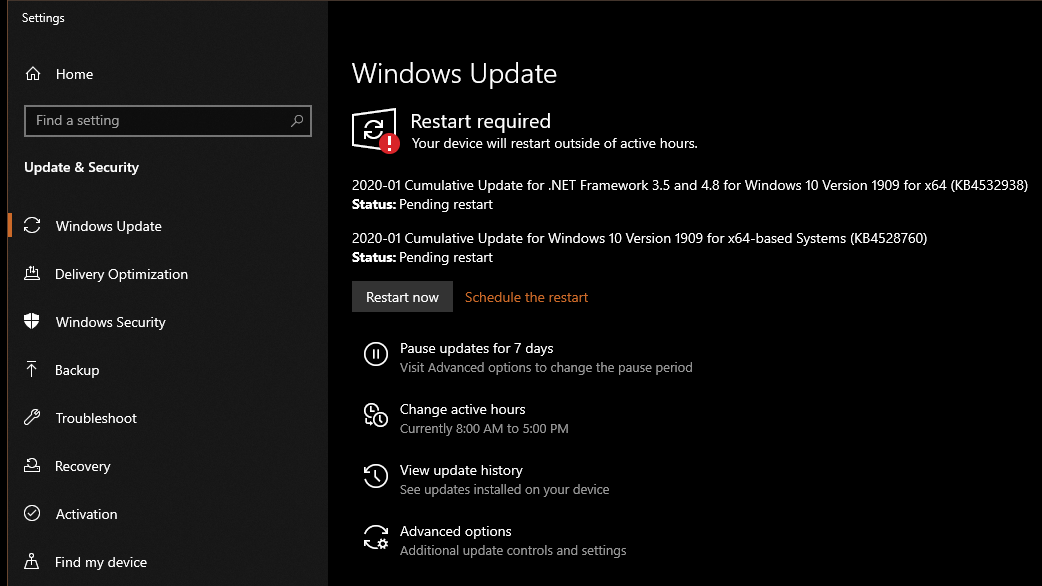This screenshot has width=1042, height=586.
Task: Click the KB4532938 .NET Framework update text
Action: 690,185
